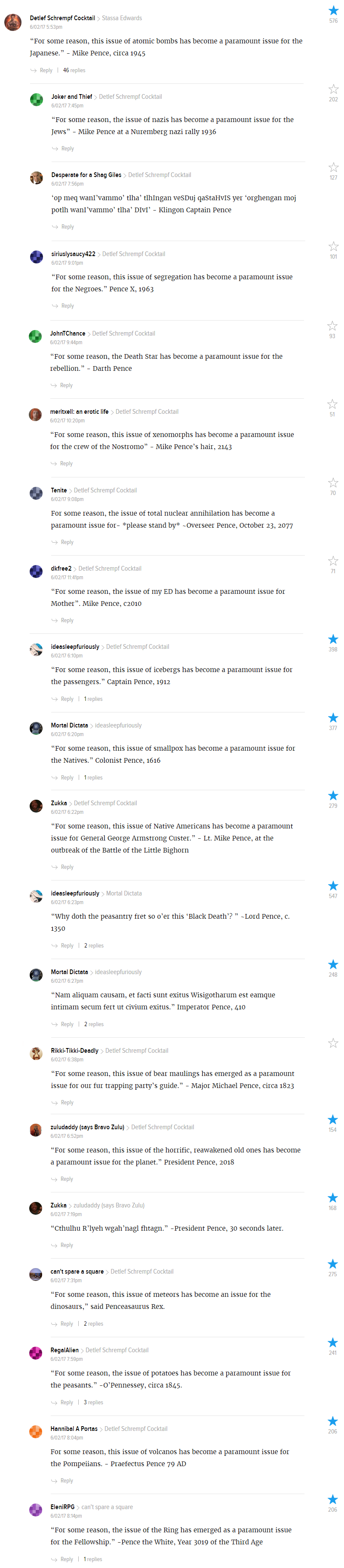
Task: Open zuludaddy (says Bravo Zulu) username link
Action: click(87, 1127)
